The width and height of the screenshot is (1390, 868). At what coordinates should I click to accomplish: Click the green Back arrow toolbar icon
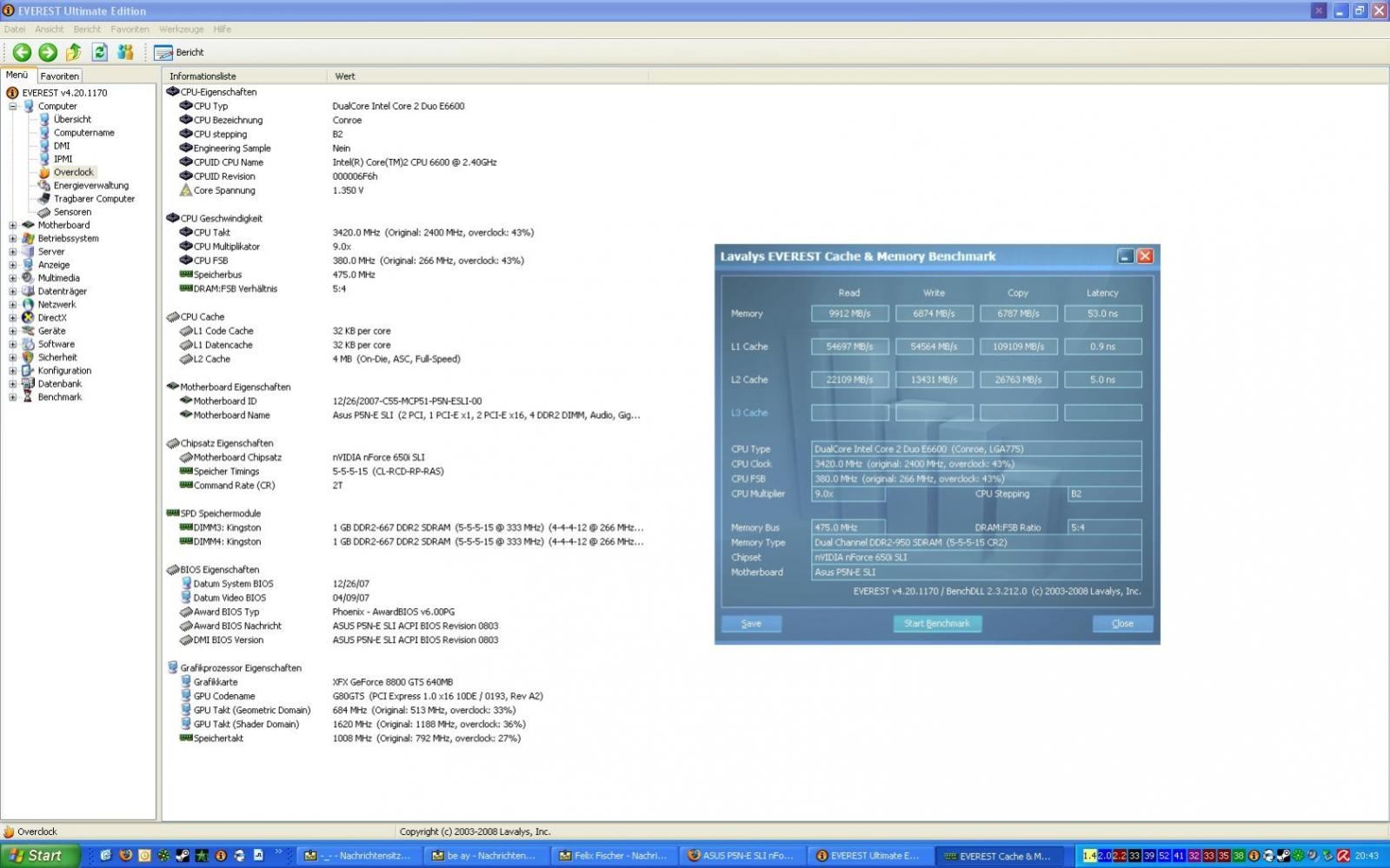22,52
